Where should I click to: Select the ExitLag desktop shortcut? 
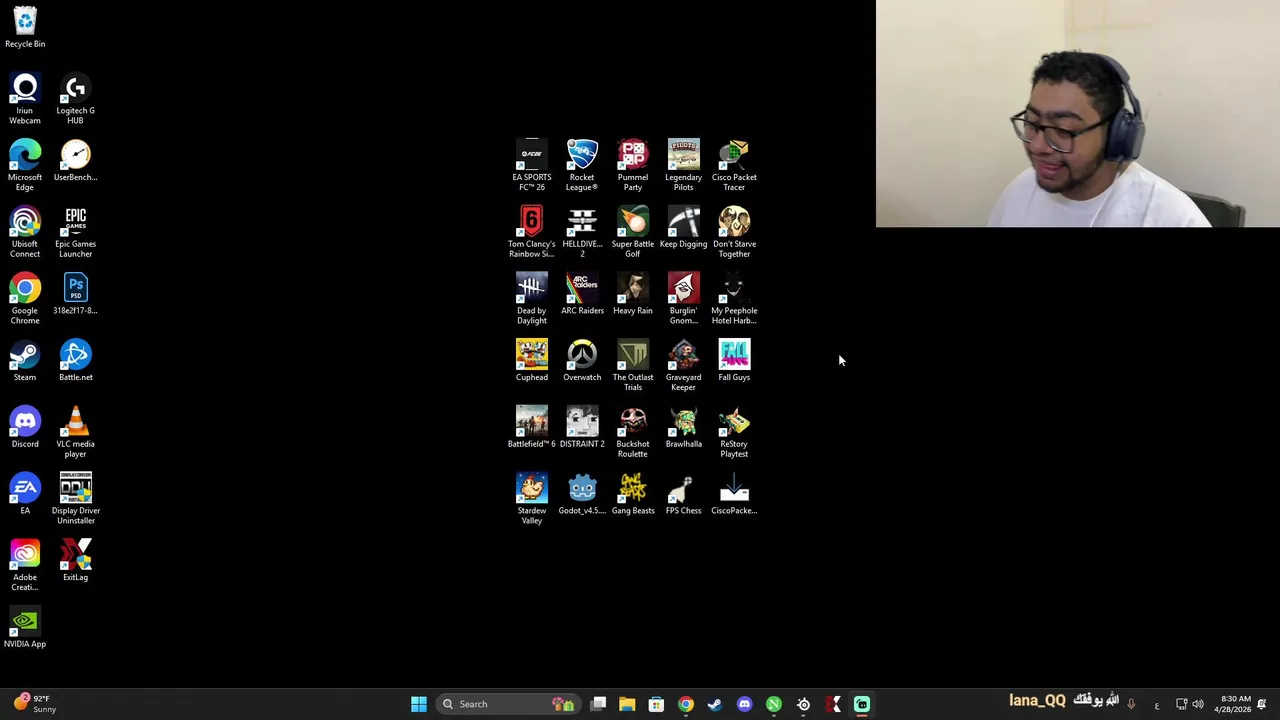(x=75, y=561)
